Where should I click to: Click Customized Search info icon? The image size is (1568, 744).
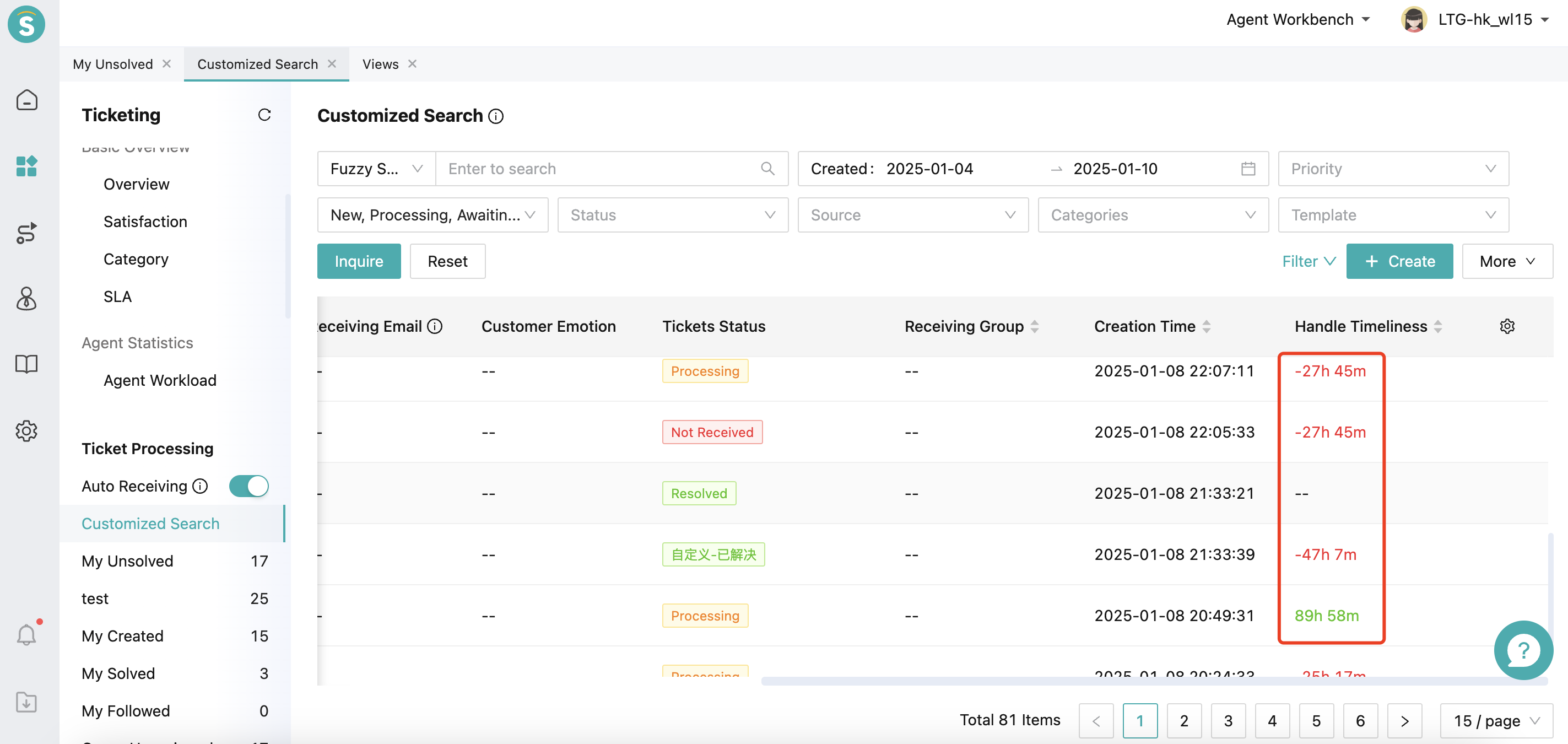point(496,116)
